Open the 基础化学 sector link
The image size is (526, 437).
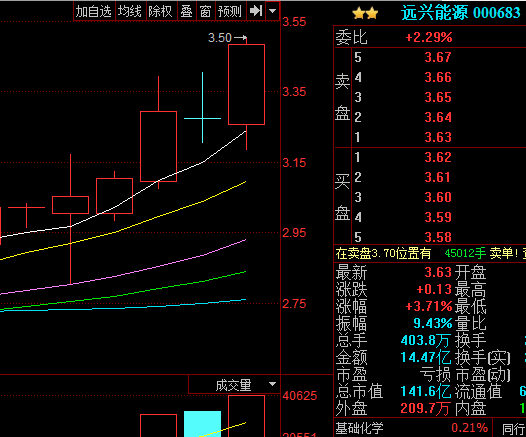pyautogui.click(x=359, y=428)
